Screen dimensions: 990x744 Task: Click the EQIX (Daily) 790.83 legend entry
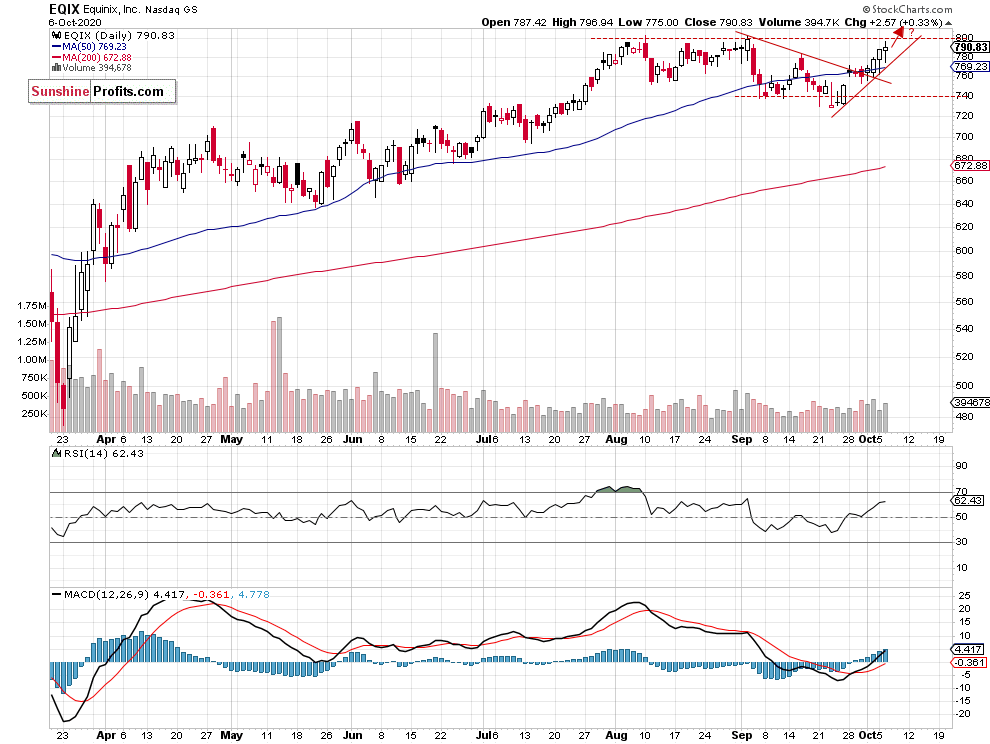[x=118, y=36]
